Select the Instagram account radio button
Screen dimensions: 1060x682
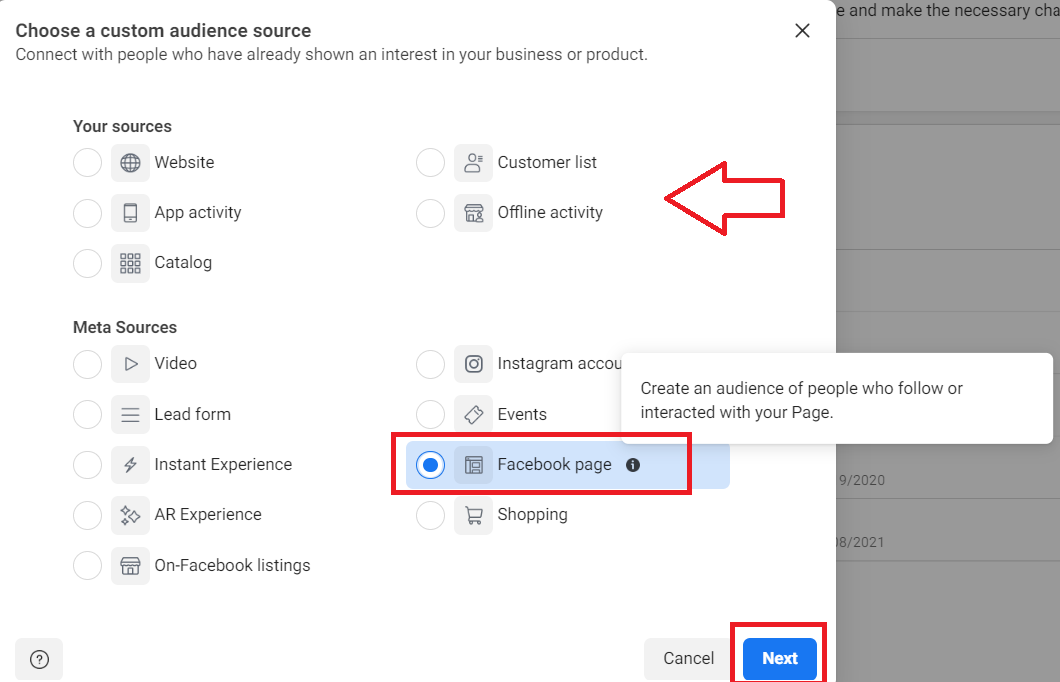pos(430,364)
